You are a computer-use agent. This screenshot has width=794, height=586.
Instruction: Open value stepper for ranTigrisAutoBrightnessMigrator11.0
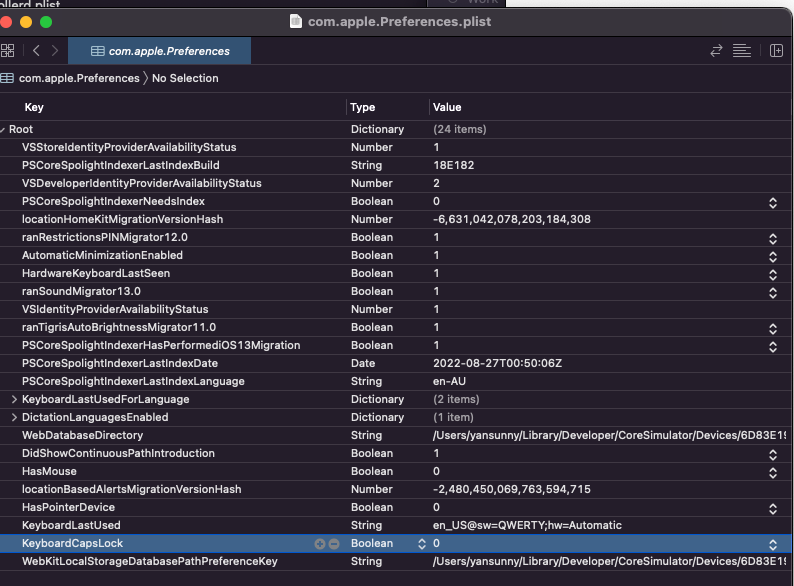[x=773, y=329]
